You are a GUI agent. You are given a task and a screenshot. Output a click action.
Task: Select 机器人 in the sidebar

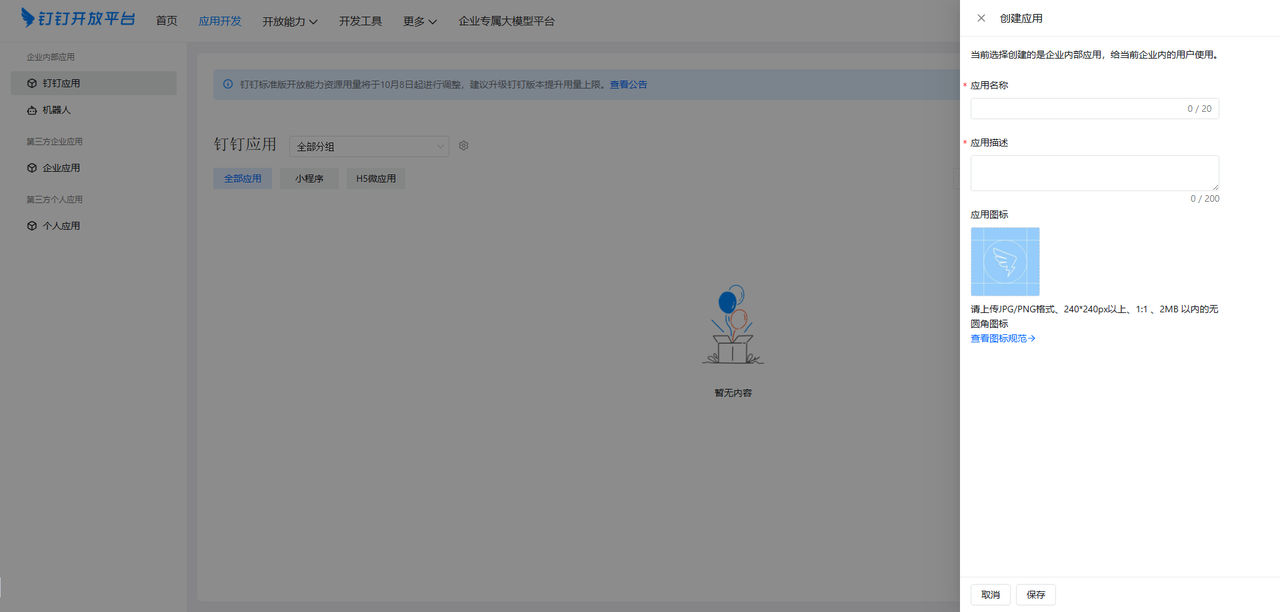tap(94, 110)
